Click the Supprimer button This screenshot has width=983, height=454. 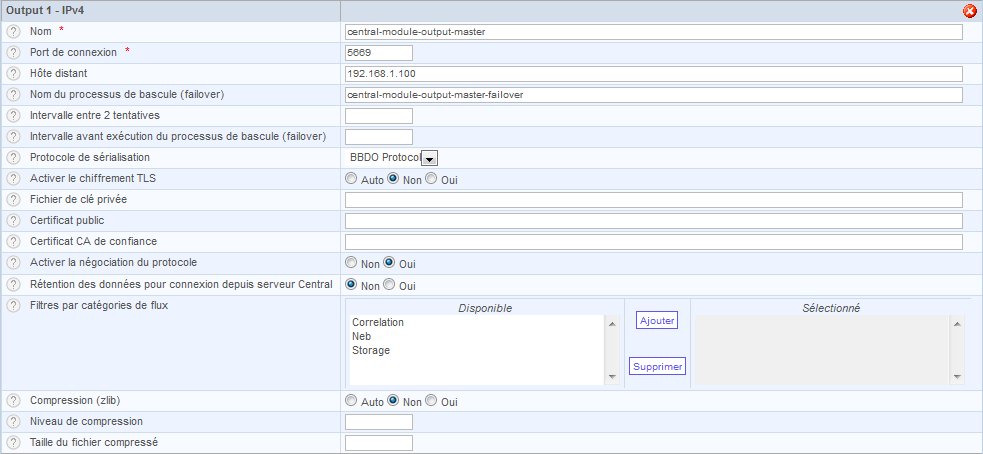[x=657, y=366]
